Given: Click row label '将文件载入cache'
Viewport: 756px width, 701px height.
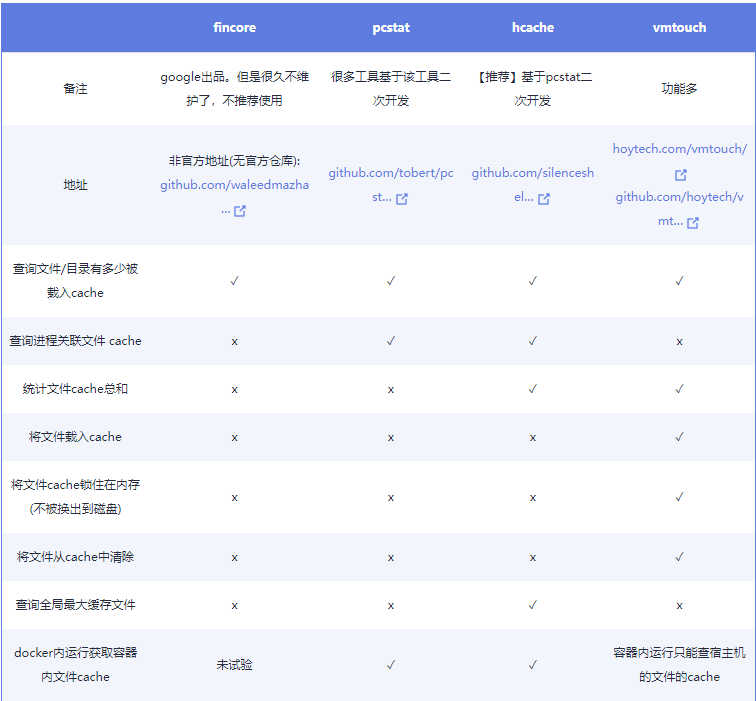Looking at the screenshot, I should tap(75, 437).
